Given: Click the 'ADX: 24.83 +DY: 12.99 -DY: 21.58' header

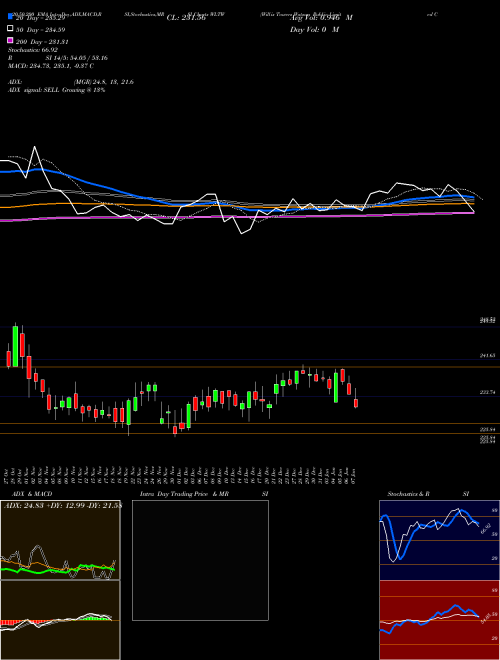Looking at the screenshot, I should (x=62, y=506).
